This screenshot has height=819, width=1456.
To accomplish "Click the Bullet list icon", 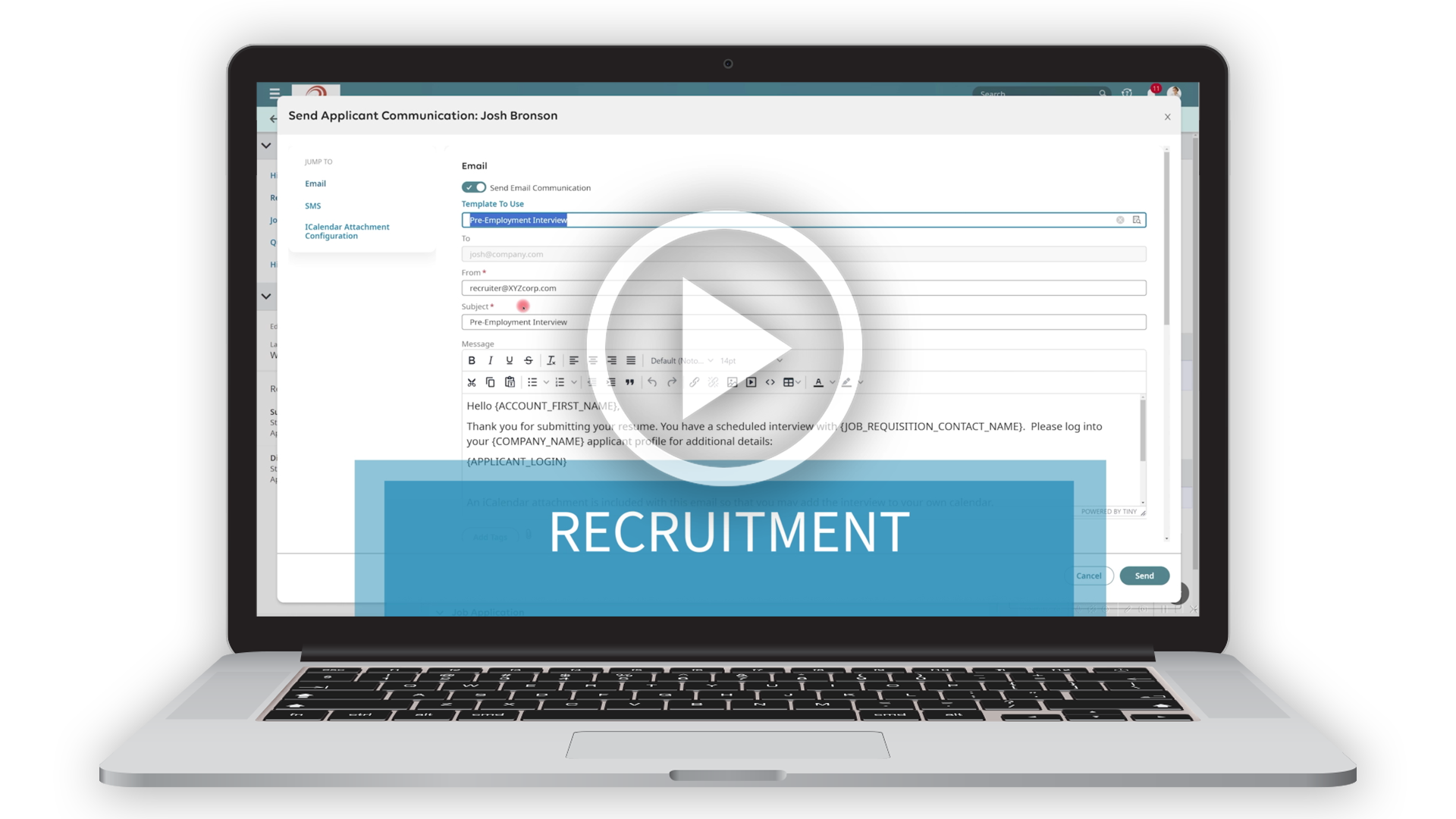I will pos(532,382).
